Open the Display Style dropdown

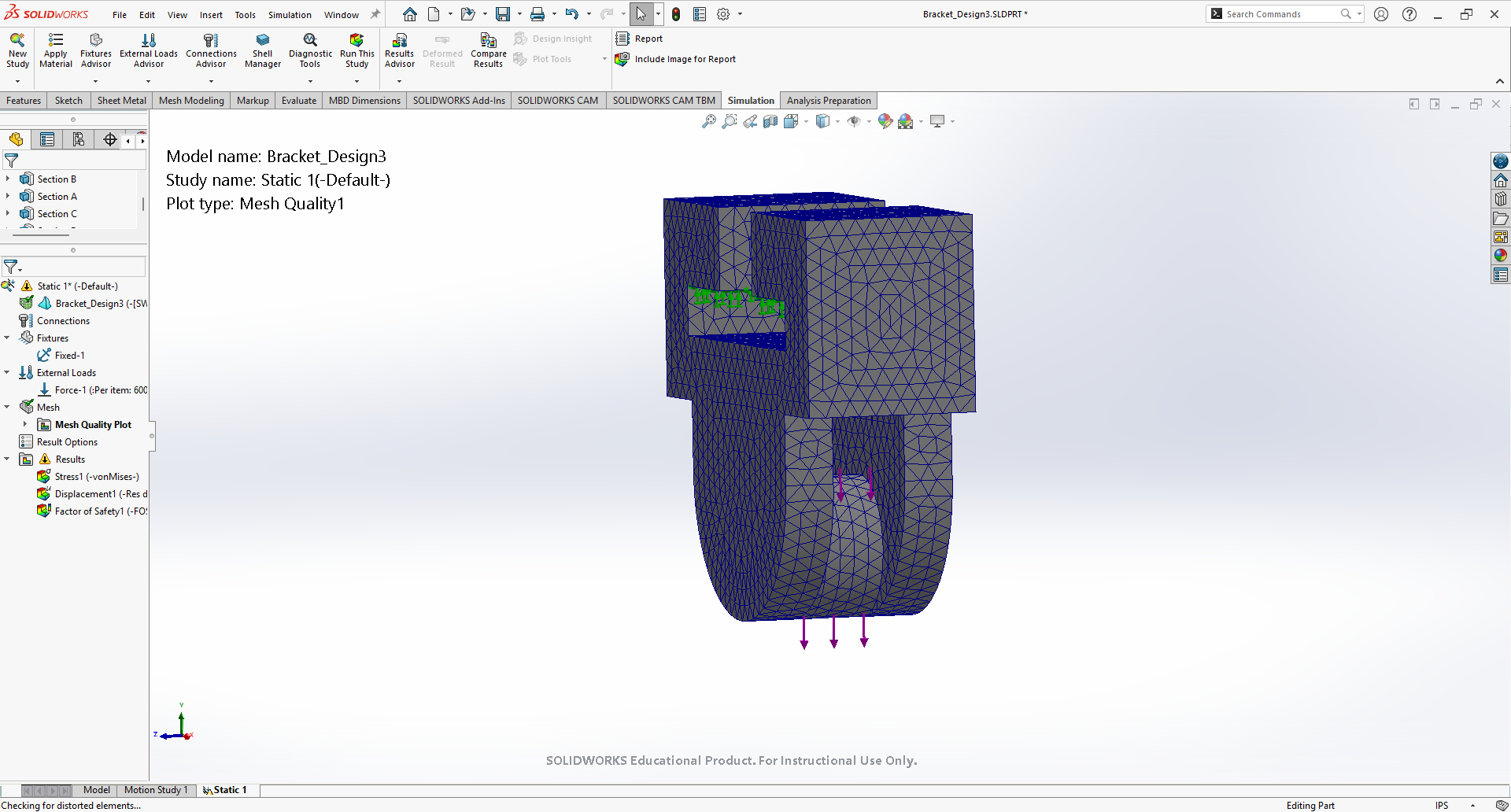pos(837,121)
